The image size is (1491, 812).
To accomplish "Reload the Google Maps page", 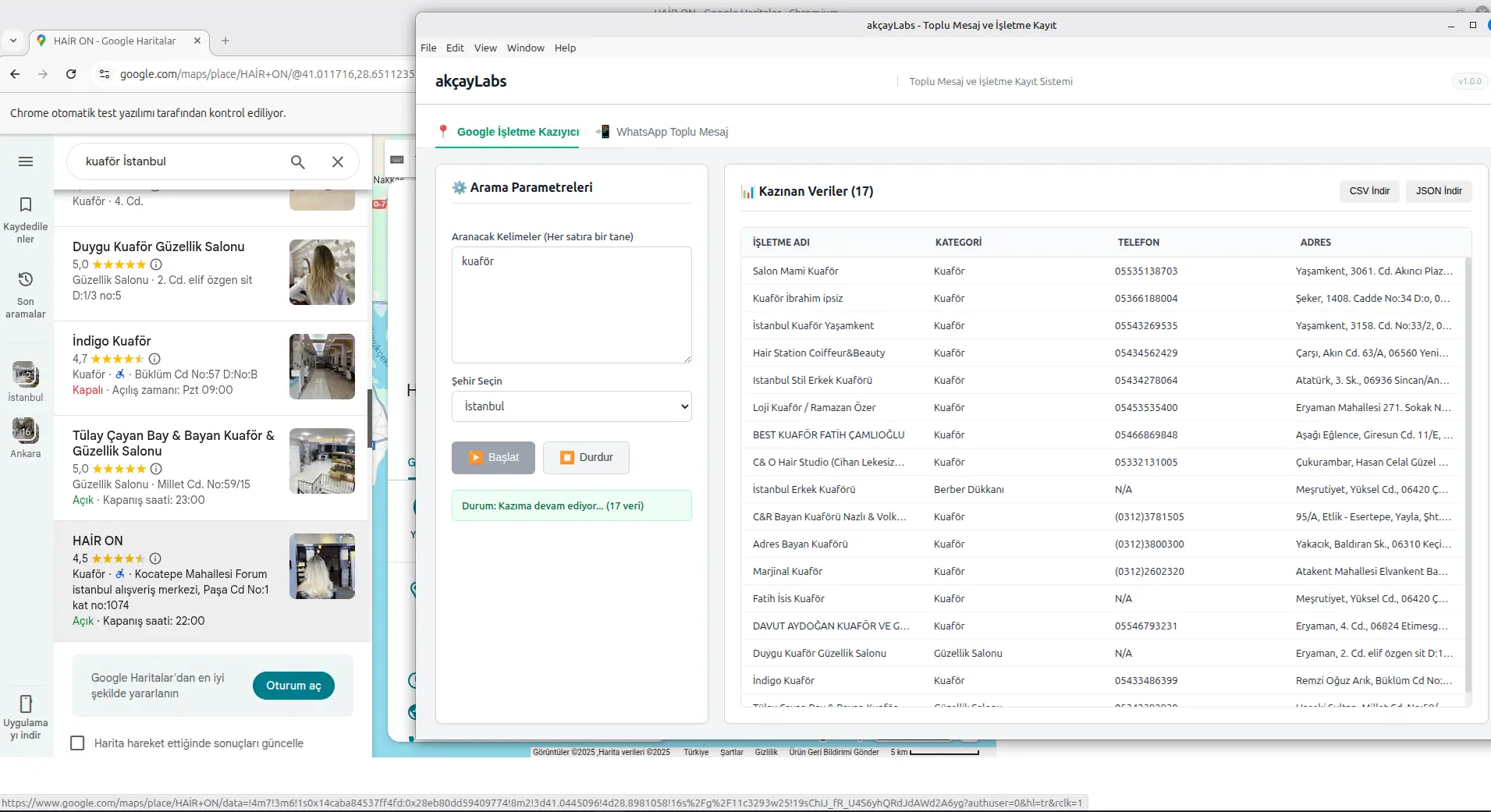I will tap(71, 74).
